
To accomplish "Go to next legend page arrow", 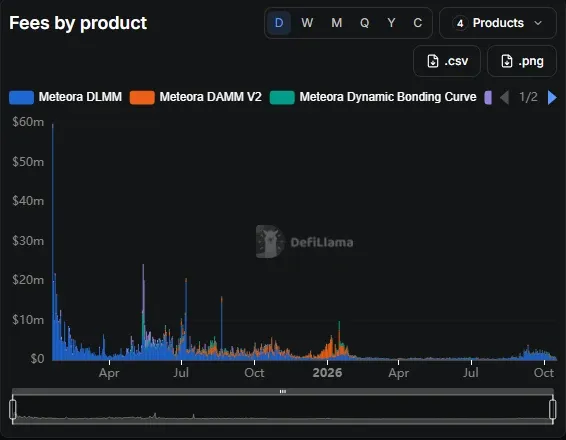I will tap(552, 97).
